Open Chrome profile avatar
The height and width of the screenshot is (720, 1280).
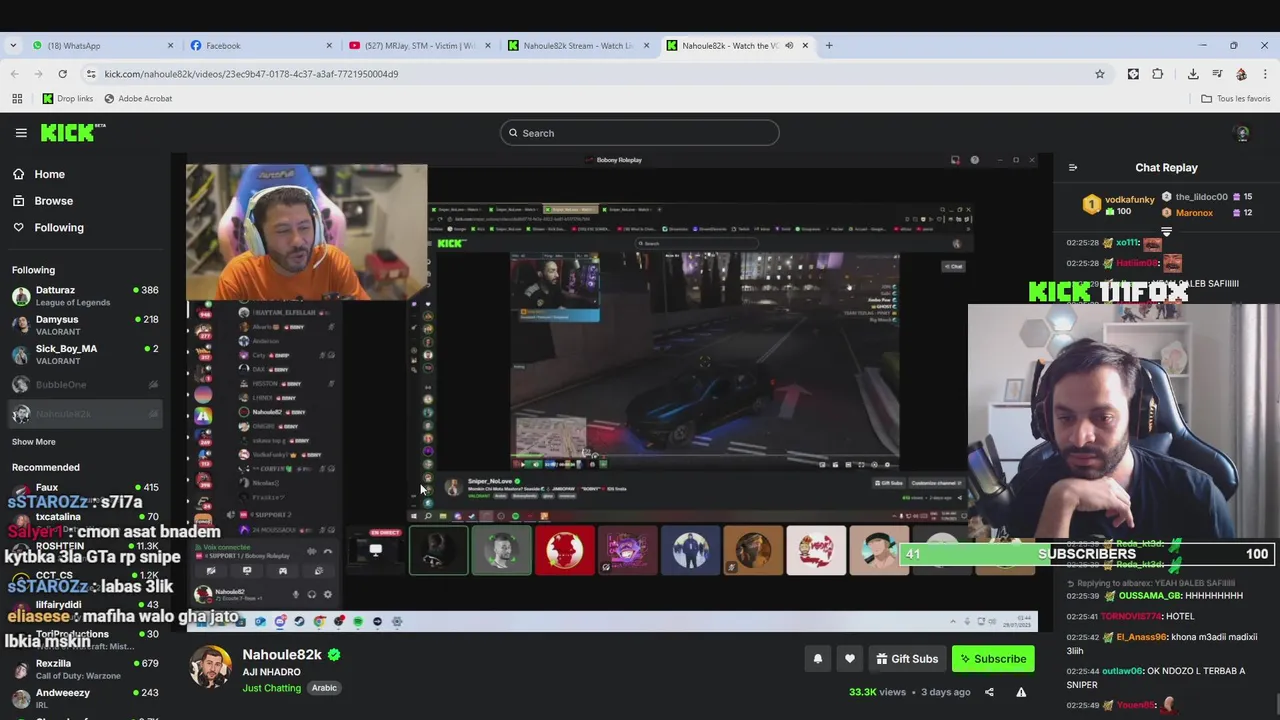click(1241, 74)
